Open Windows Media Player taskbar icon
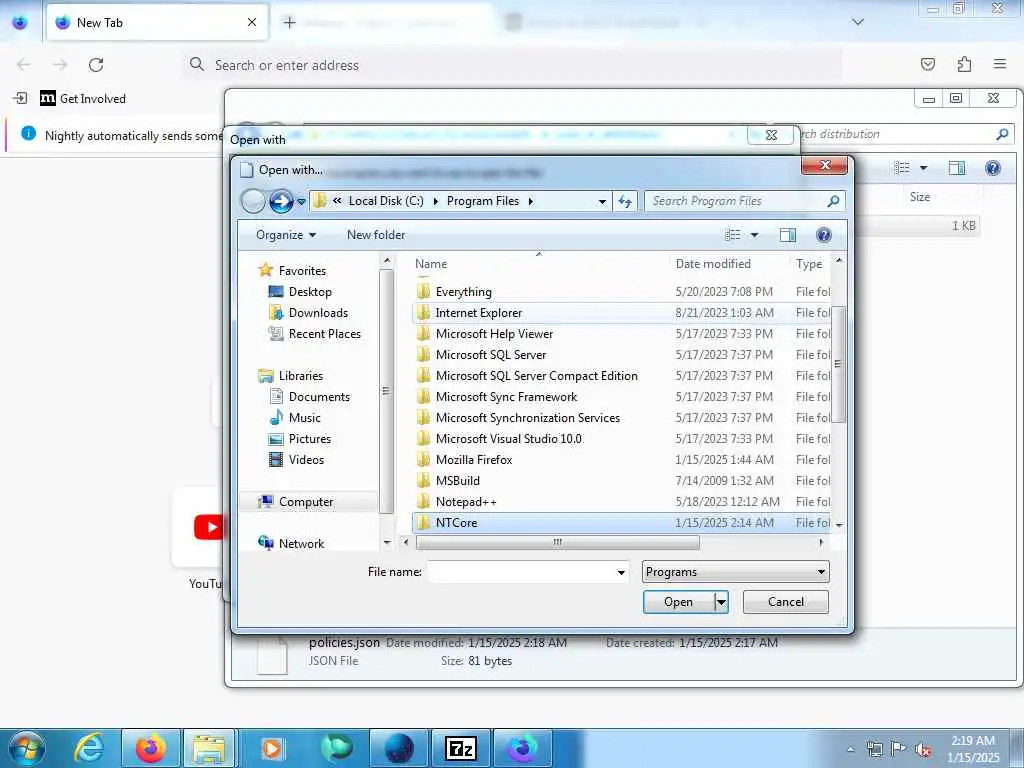This screenshot has width=1024, height=768. 272,748
